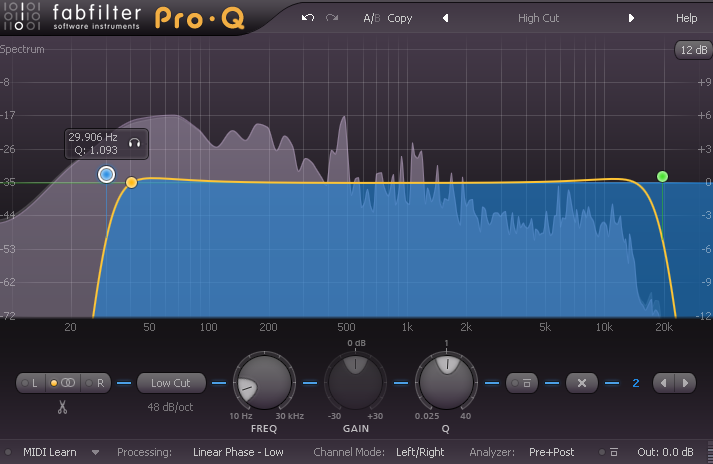Screen dimensions: 713x464
Task: Open Pre+Post analyzer menu
Action: pyautogui.click(x=552, y=452)
